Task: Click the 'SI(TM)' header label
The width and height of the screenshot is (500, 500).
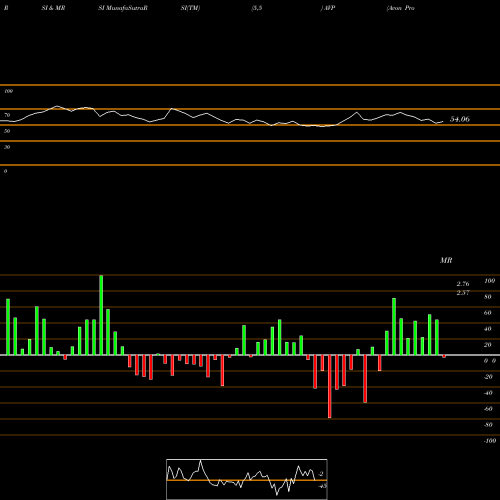Action: pyautogui.click(x=190, y=8)
